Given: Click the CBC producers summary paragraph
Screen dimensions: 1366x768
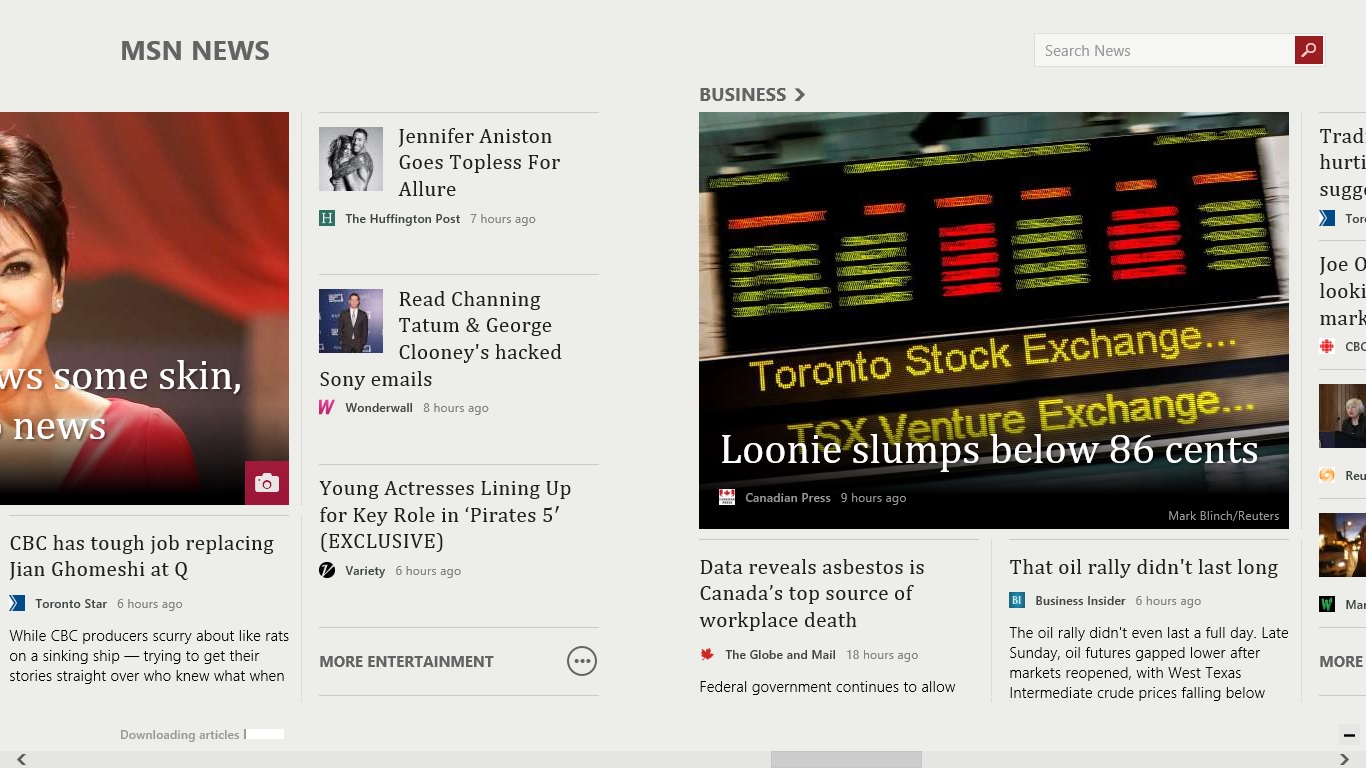Looking at the screenshot, I should pos(149,656).
